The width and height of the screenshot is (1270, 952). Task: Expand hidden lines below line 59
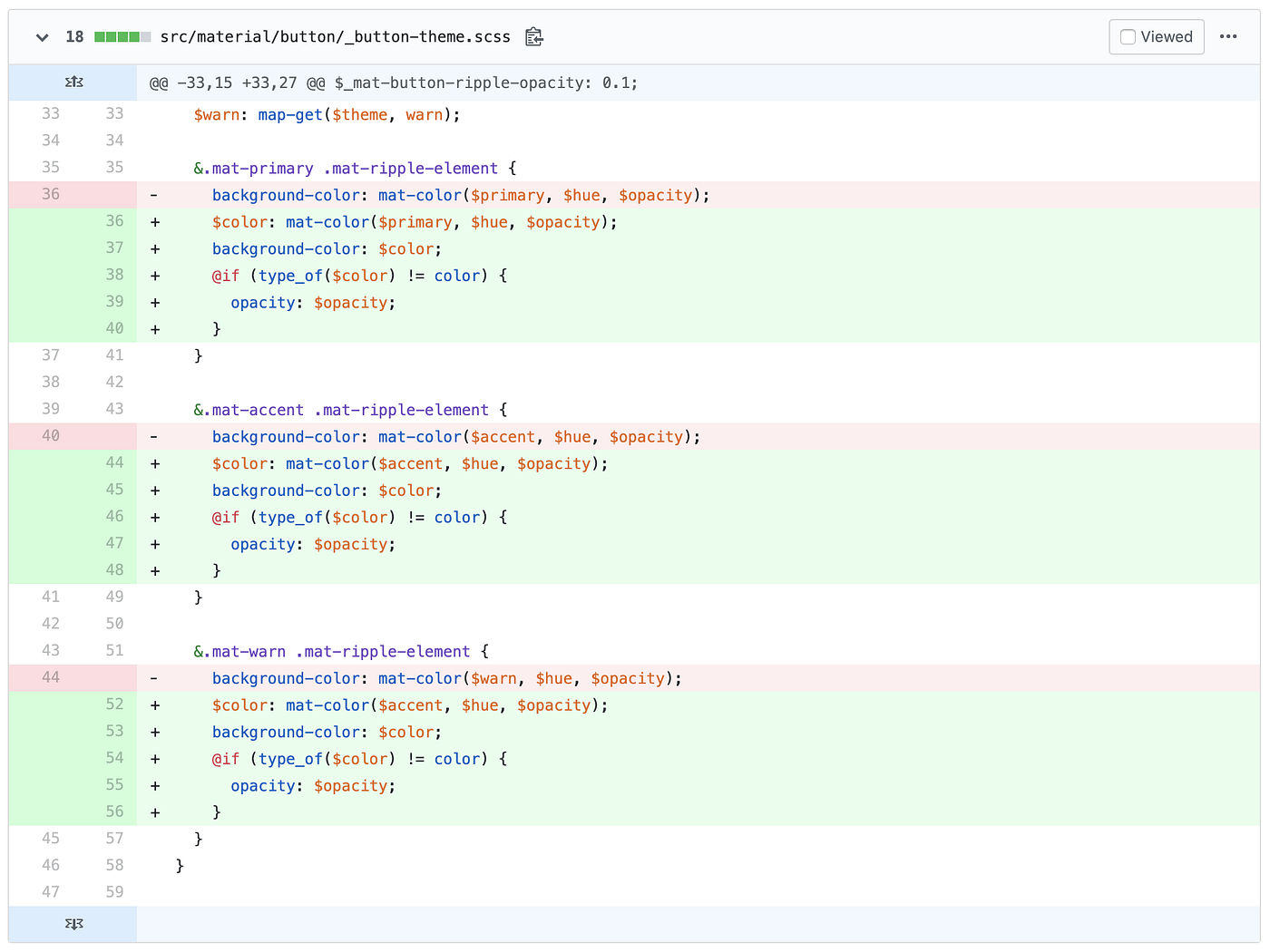(x=73, y=924)
